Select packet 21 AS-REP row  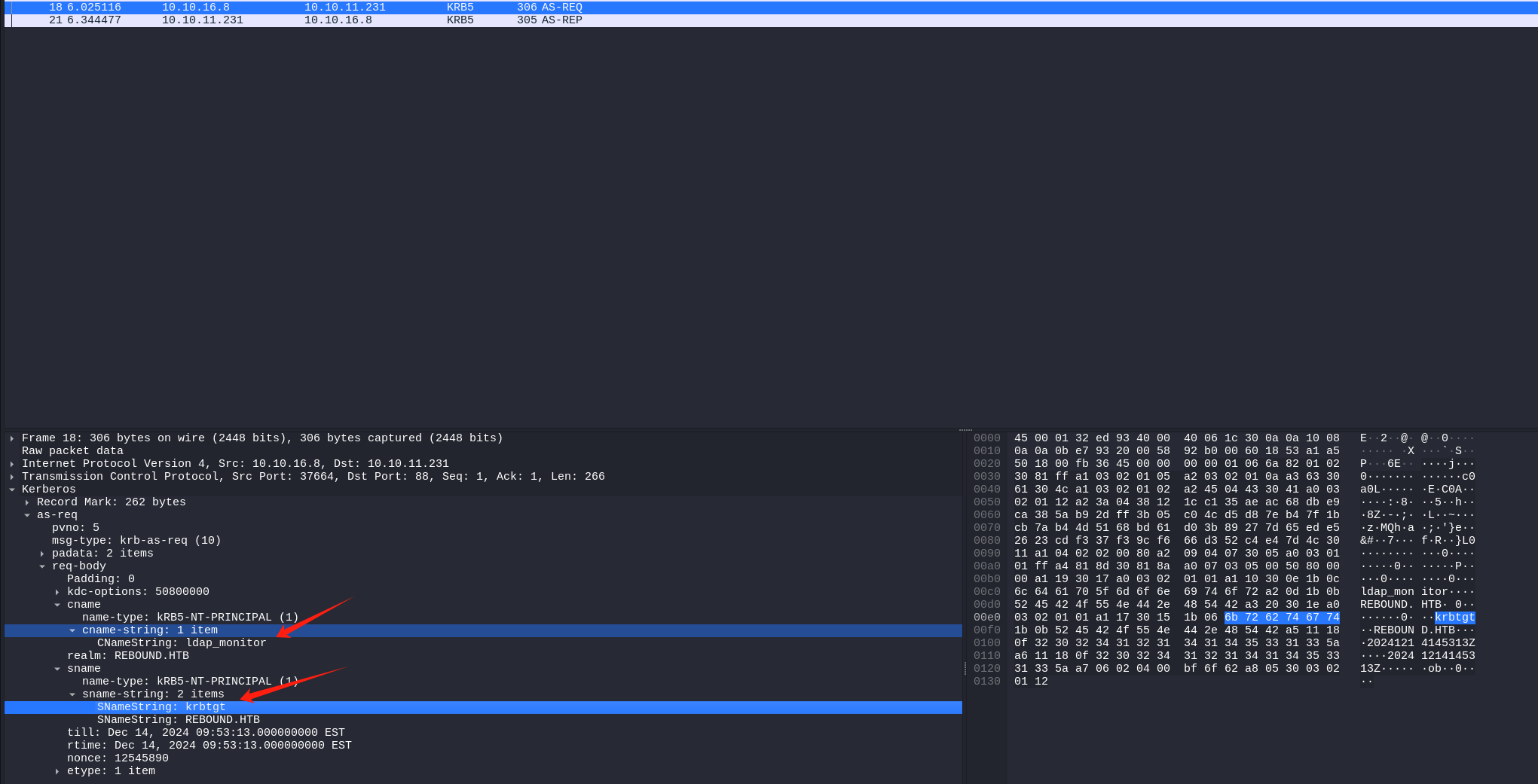pos(771,20)
